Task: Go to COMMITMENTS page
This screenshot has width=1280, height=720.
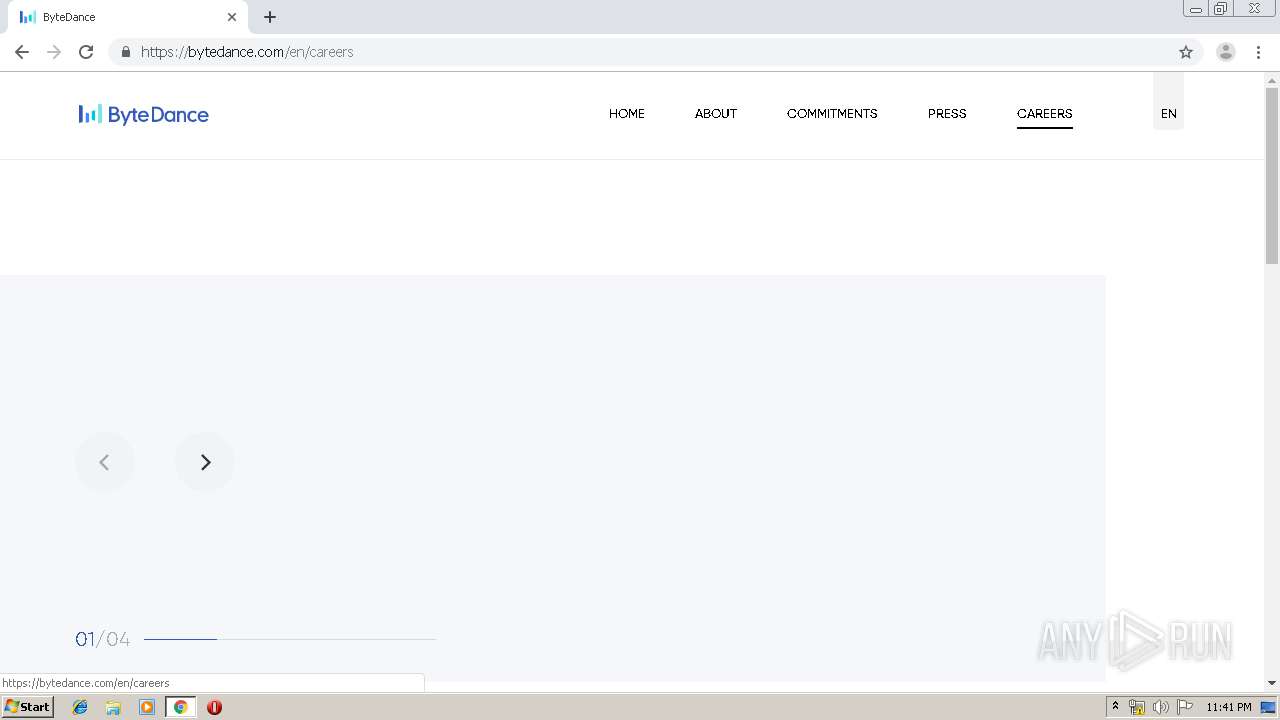Action: pos(832,114)
